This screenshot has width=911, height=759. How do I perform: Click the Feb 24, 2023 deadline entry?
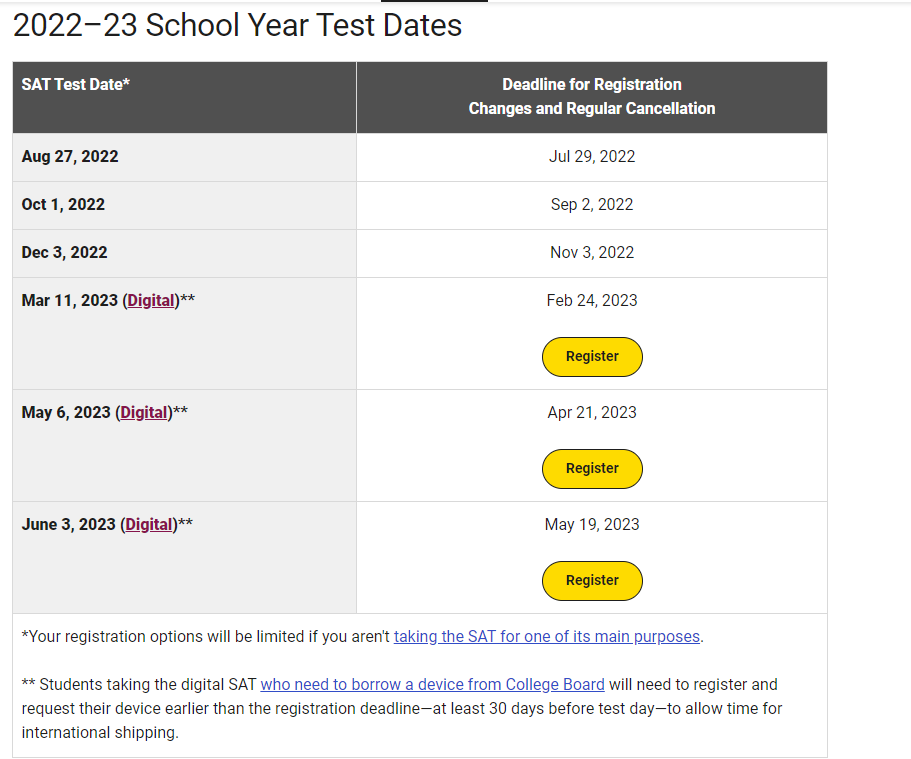click(x=592, y=300)
